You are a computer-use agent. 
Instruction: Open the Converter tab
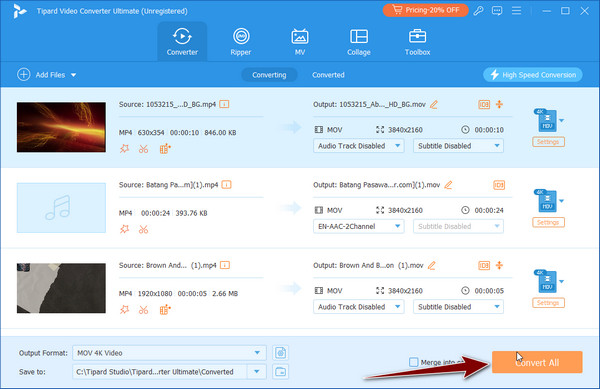point(182,41)
